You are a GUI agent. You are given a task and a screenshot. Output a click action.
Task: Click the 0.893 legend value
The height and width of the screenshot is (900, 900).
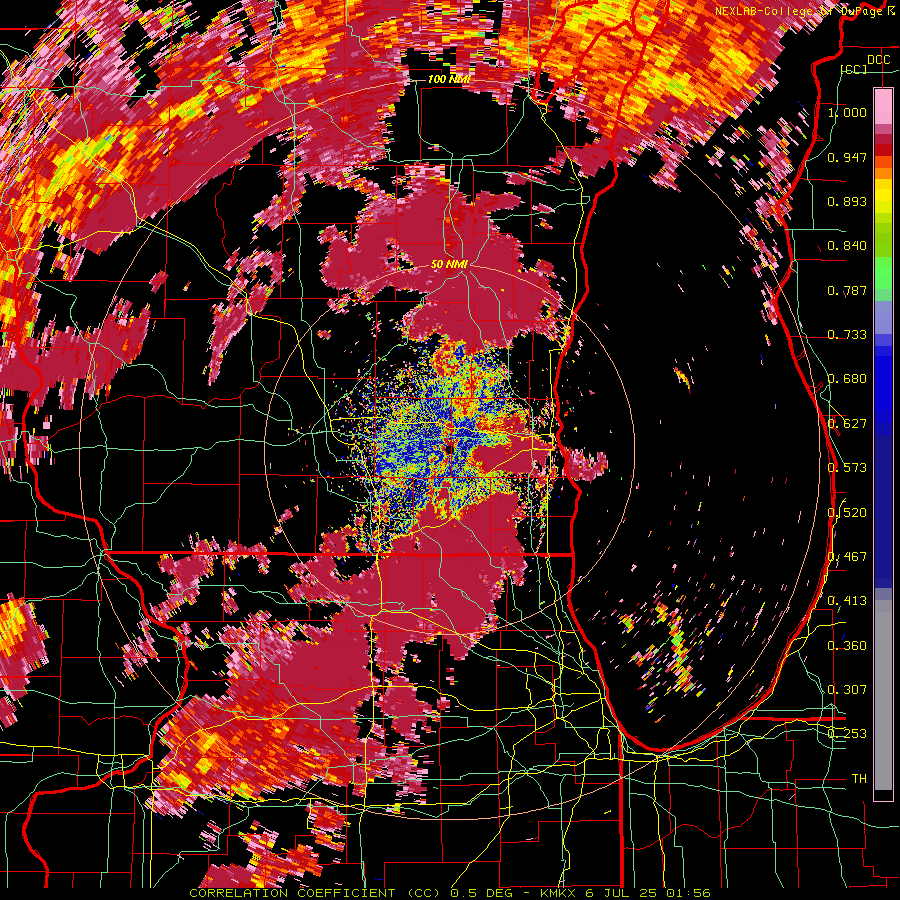click(x=847, y=201)
